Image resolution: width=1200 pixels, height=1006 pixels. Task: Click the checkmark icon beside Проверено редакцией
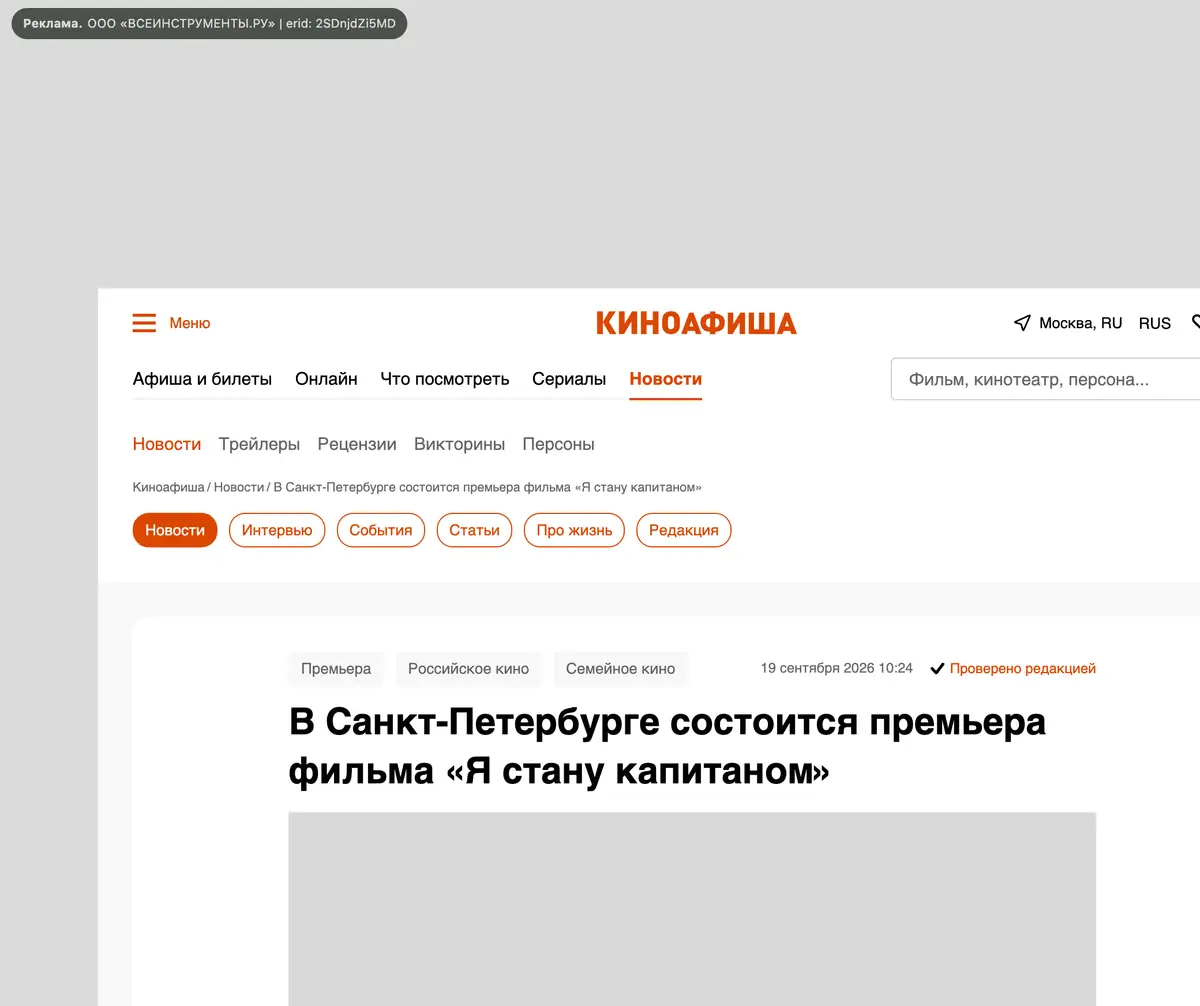tap(937, 669)
